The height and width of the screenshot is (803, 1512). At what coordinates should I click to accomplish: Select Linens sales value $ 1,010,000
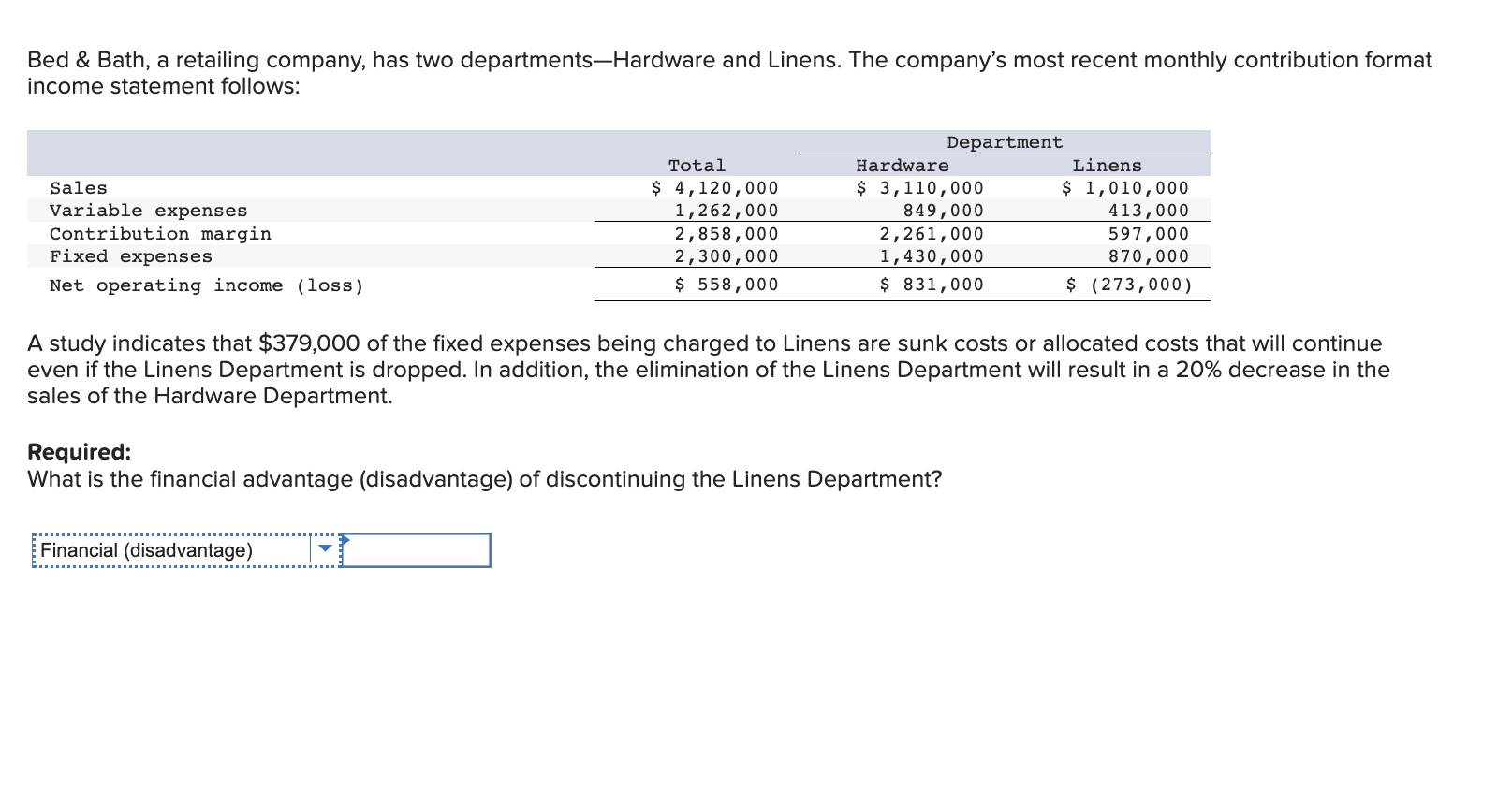1124,188
